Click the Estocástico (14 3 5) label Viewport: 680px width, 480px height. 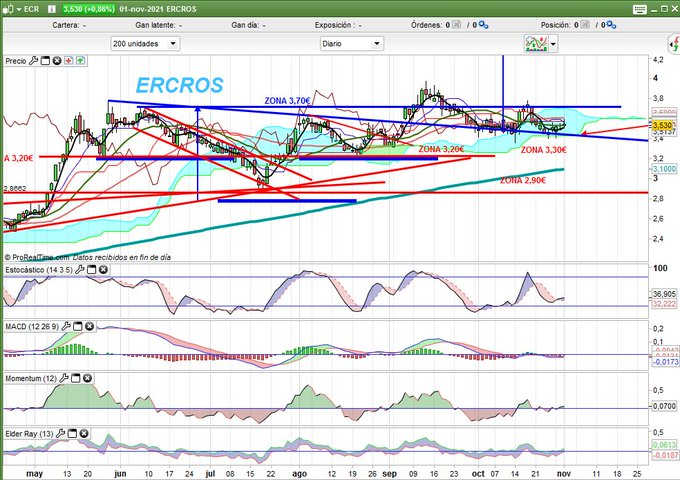pos(39,270)
